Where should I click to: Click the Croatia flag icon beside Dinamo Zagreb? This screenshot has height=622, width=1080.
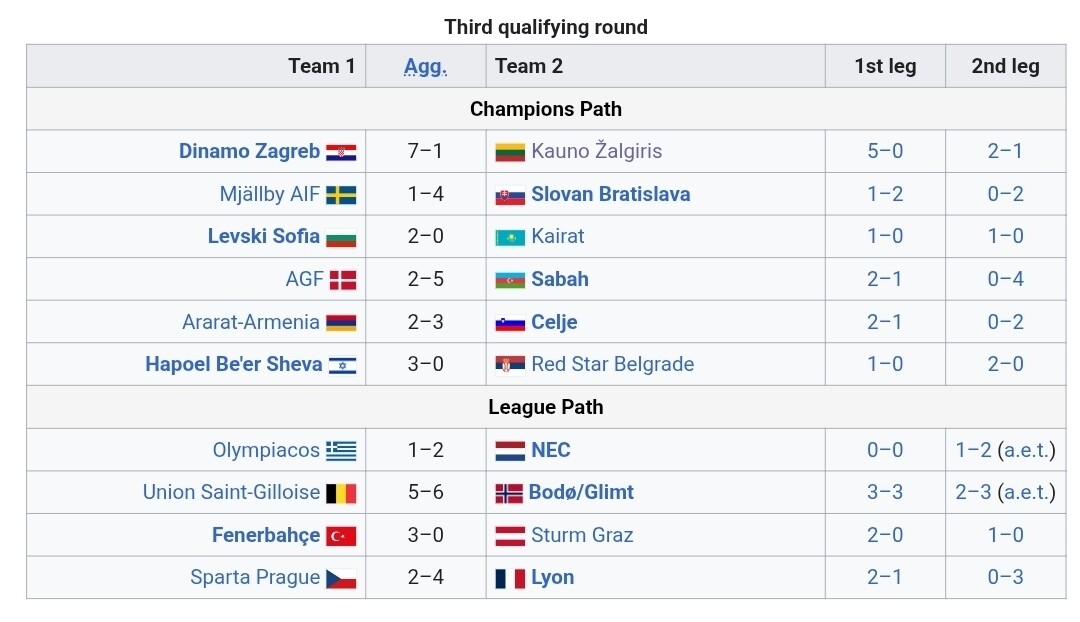click(x=341, y=152)
